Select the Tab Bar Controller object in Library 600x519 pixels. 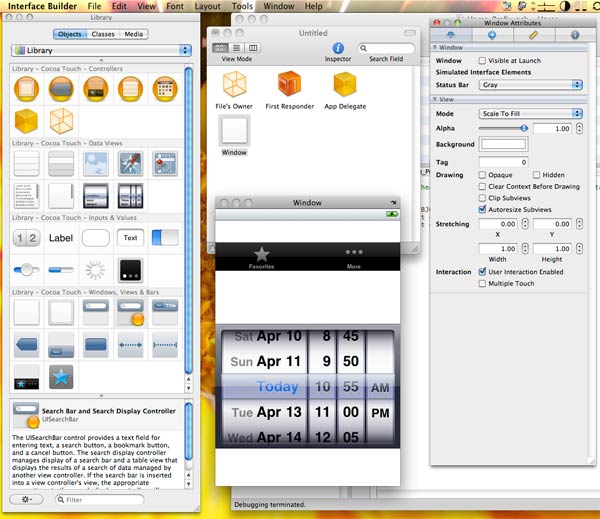(x=96, y=88)
